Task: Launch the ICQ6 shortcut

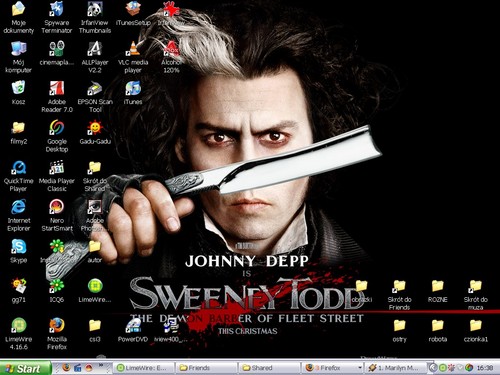Action: pyautogui.click(x=57, y=290)
